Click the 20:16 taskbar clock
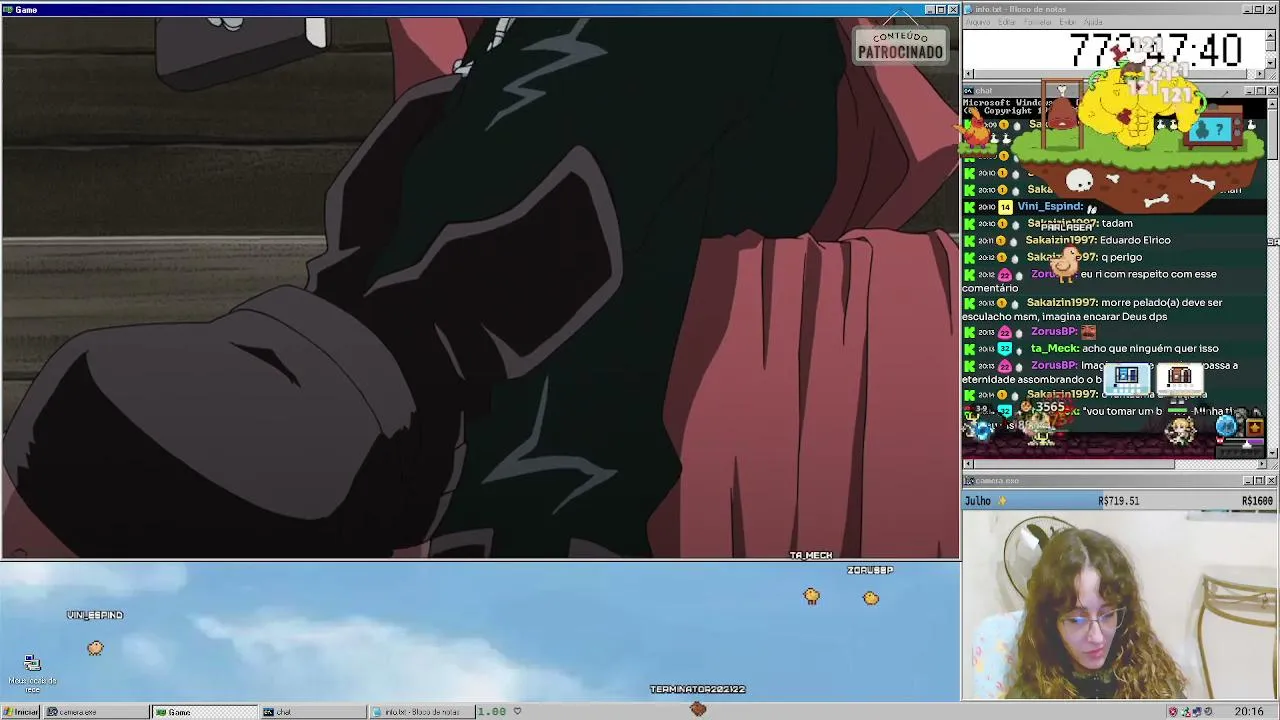 (x=1248, y=712)
